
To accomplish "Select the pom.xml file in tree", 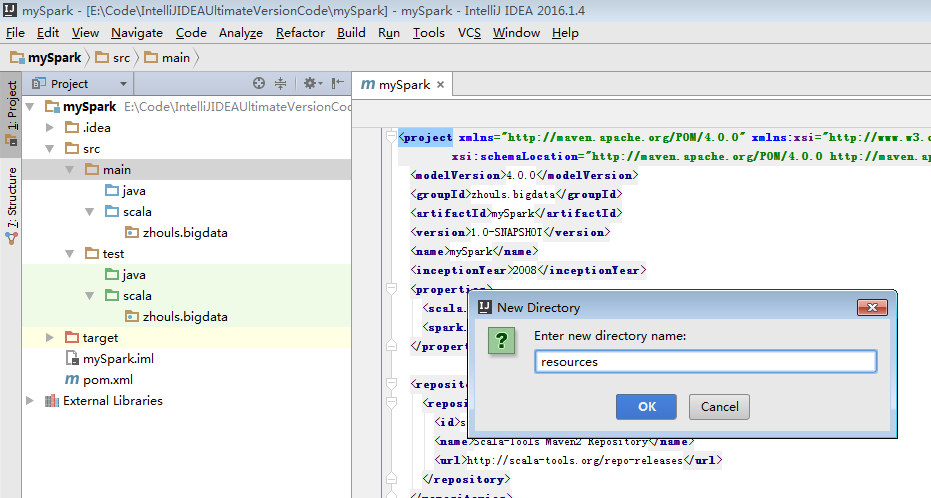I will [x=107, y=379].
